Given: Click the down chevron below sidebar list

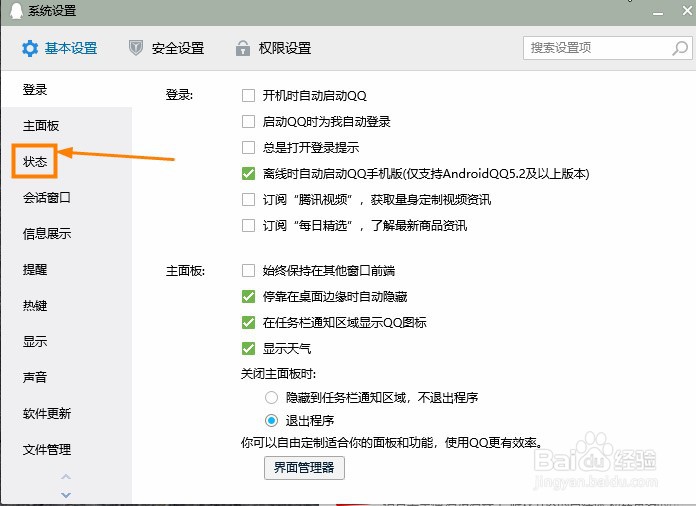Looking at the screenshot, I should coord(66,494).
